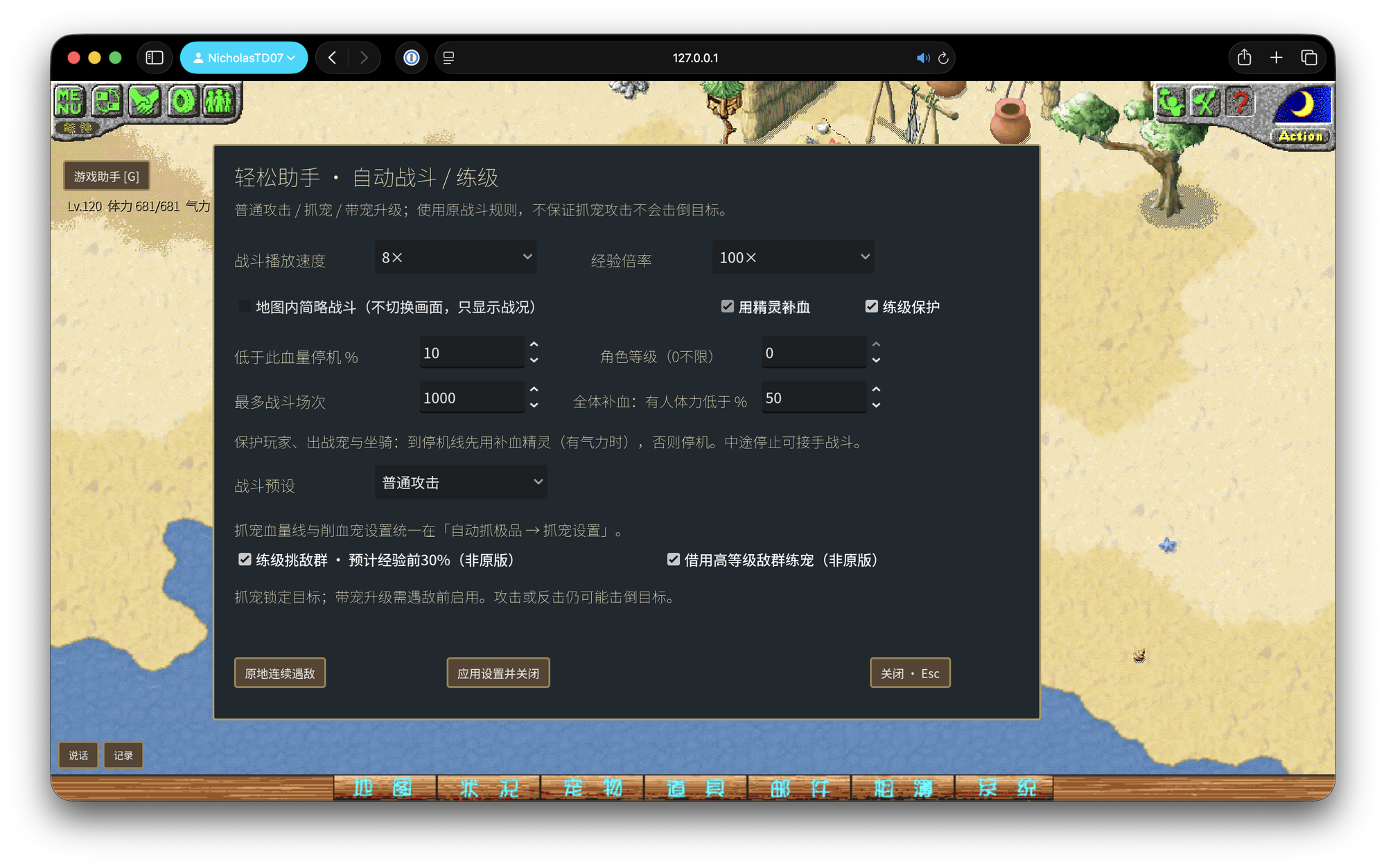
Task: Click the green juggling figure icon
Action: tap(1170, 103)
